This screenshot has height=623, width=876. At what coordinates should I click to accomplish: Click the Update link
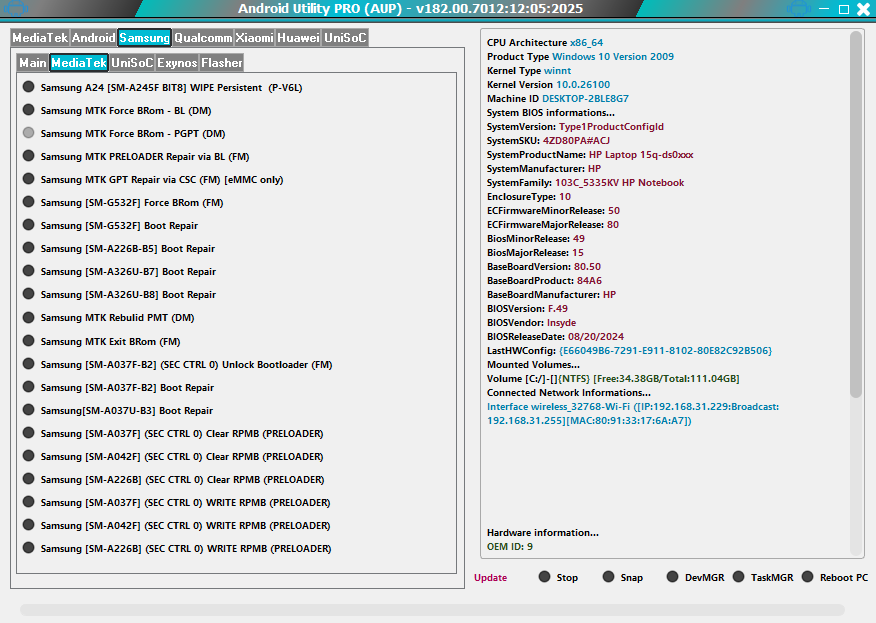[x=491, y=578]
